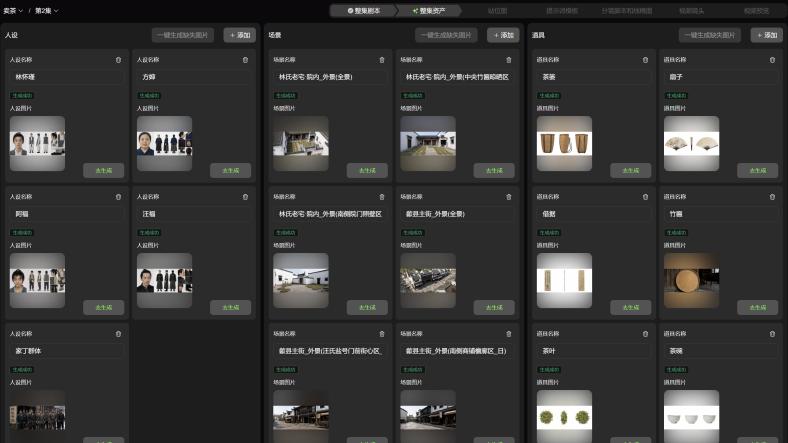Open the 林怀瑾 character image thumbnail

coord(37,144)
